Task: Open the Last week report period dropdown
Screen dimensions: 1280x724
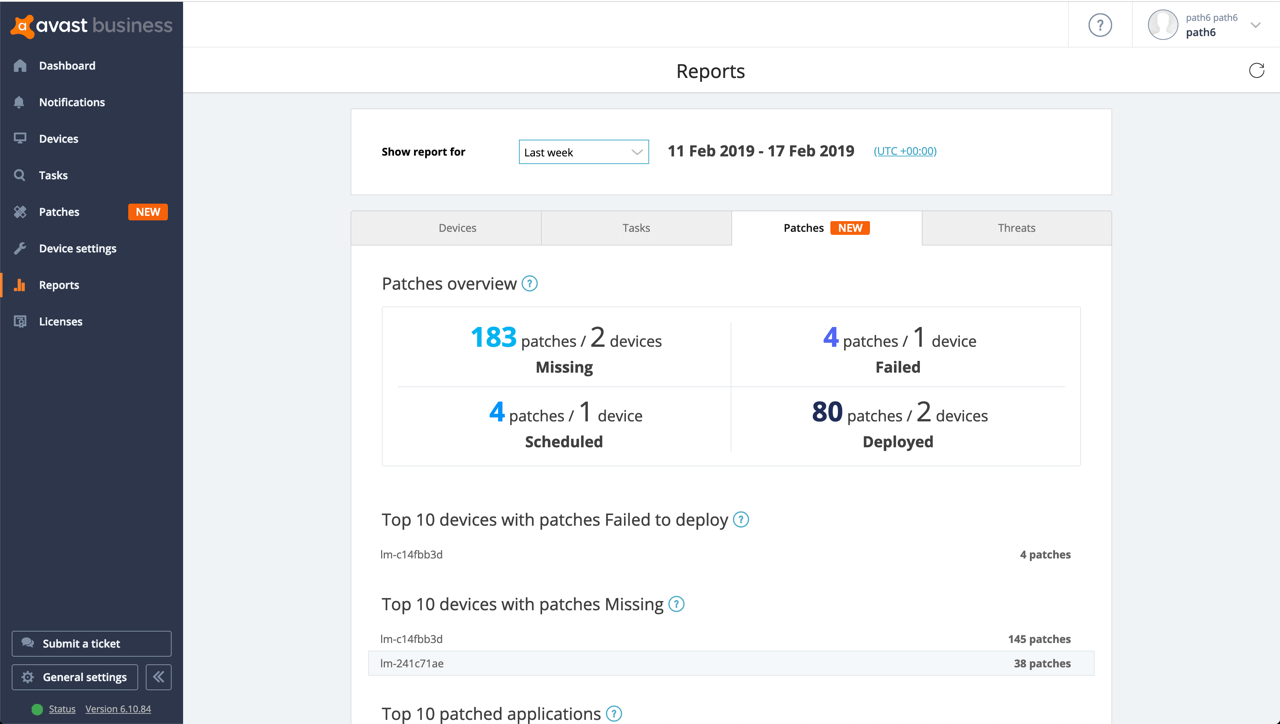Action: [x=583, y=152]
